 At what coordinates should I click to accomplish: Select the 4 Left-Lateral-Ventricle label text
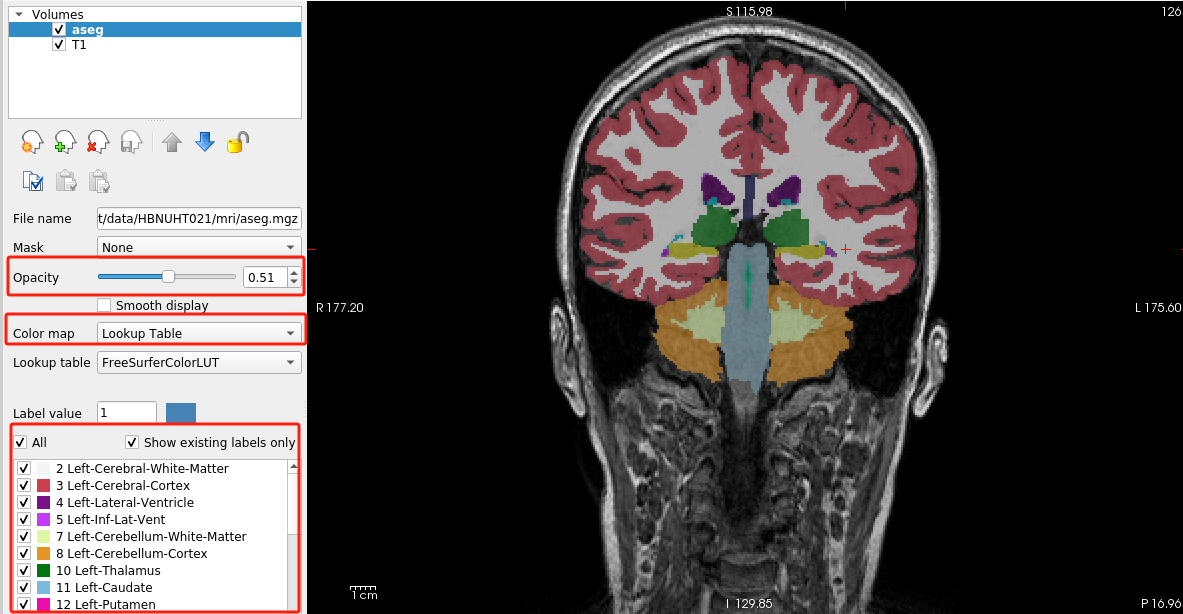pyautogui.click(x=124, y=502)
